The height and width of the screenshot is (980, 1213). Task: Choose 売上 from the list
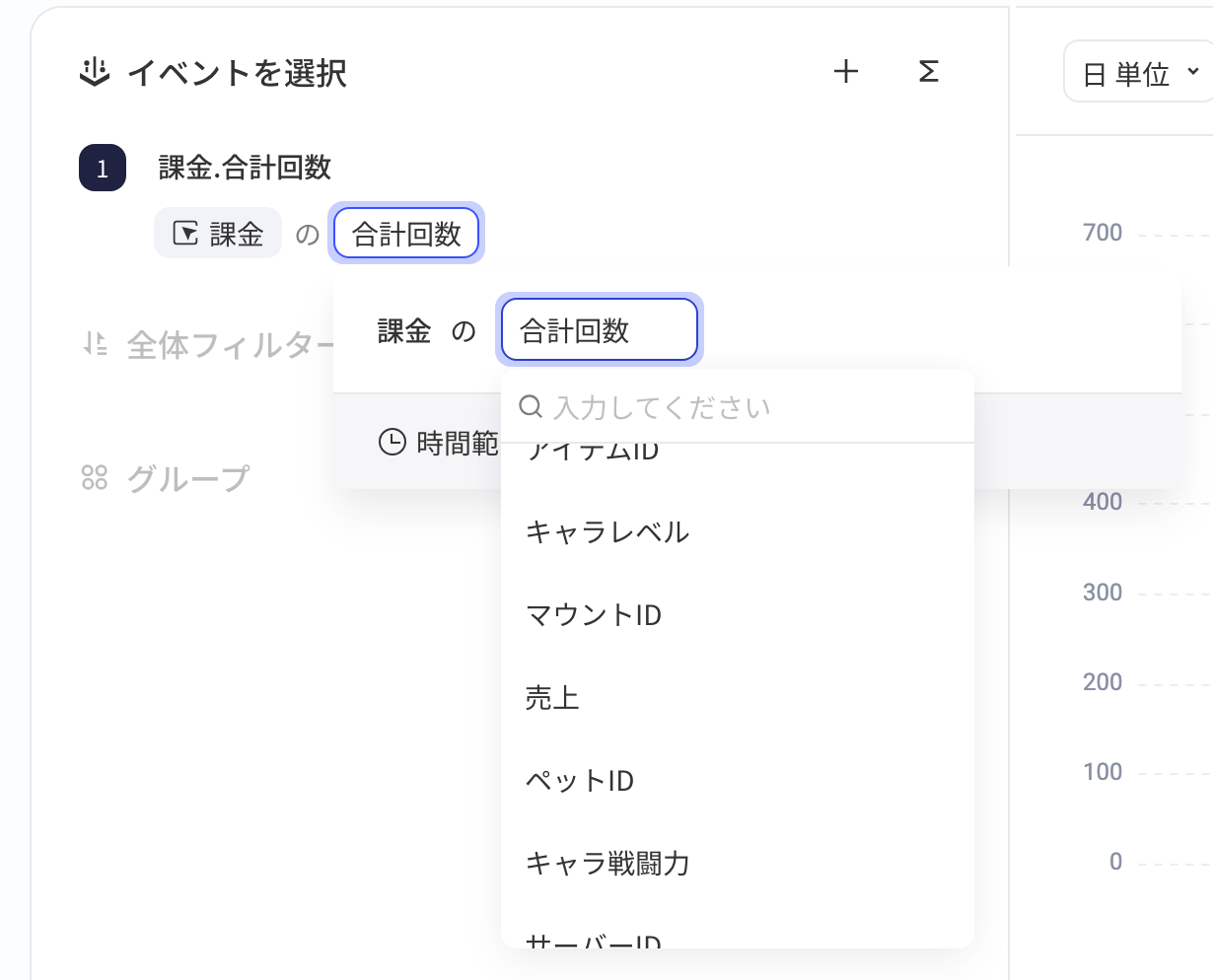pos(738,698)
